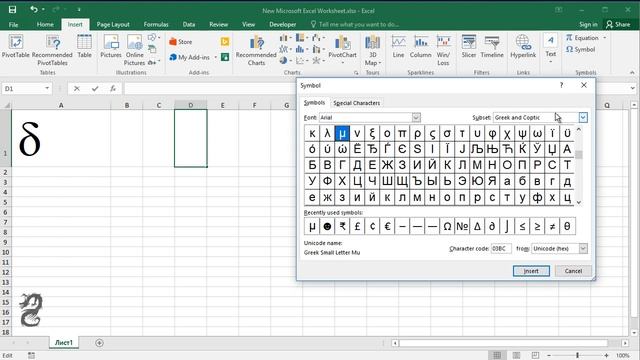The height and width of the screenshot is (360, 640).
Task: Select the Omega symbol in recently used
Action: click(447, 226)
